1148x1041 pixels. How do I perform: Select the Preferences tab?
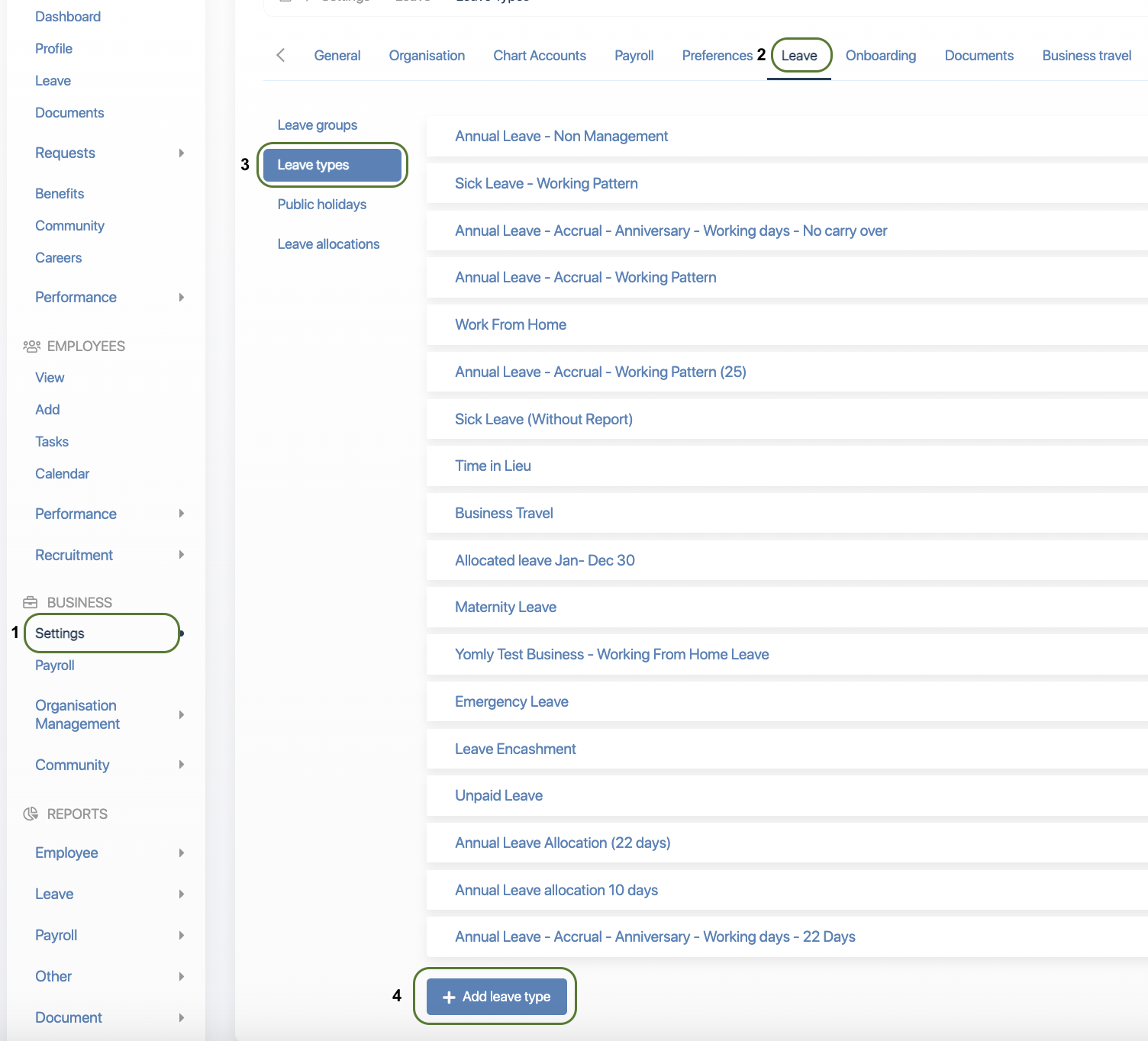tap(717, 56)
